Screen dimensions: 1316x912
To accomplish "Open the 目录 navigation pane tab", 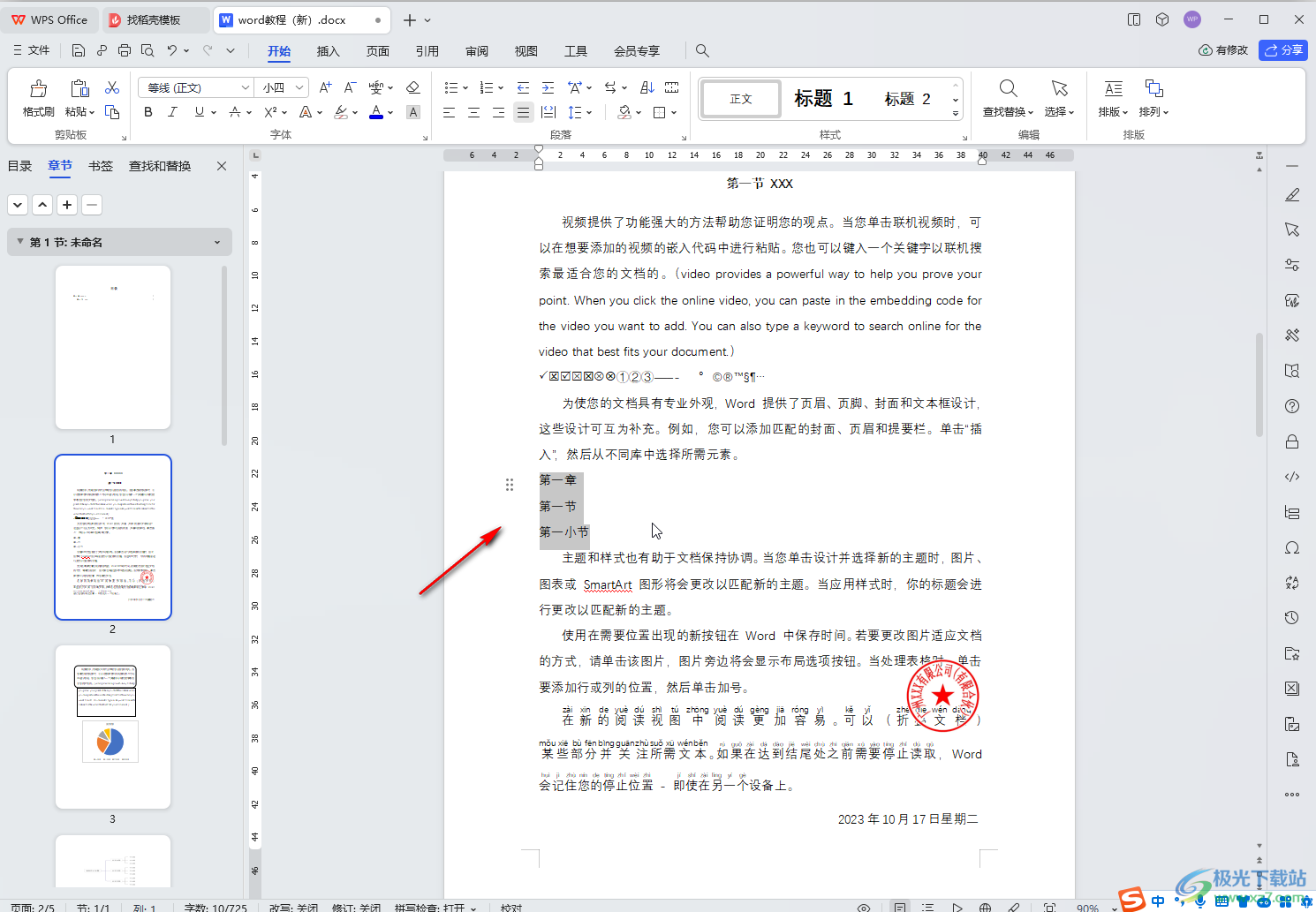I will pos(19,166).
